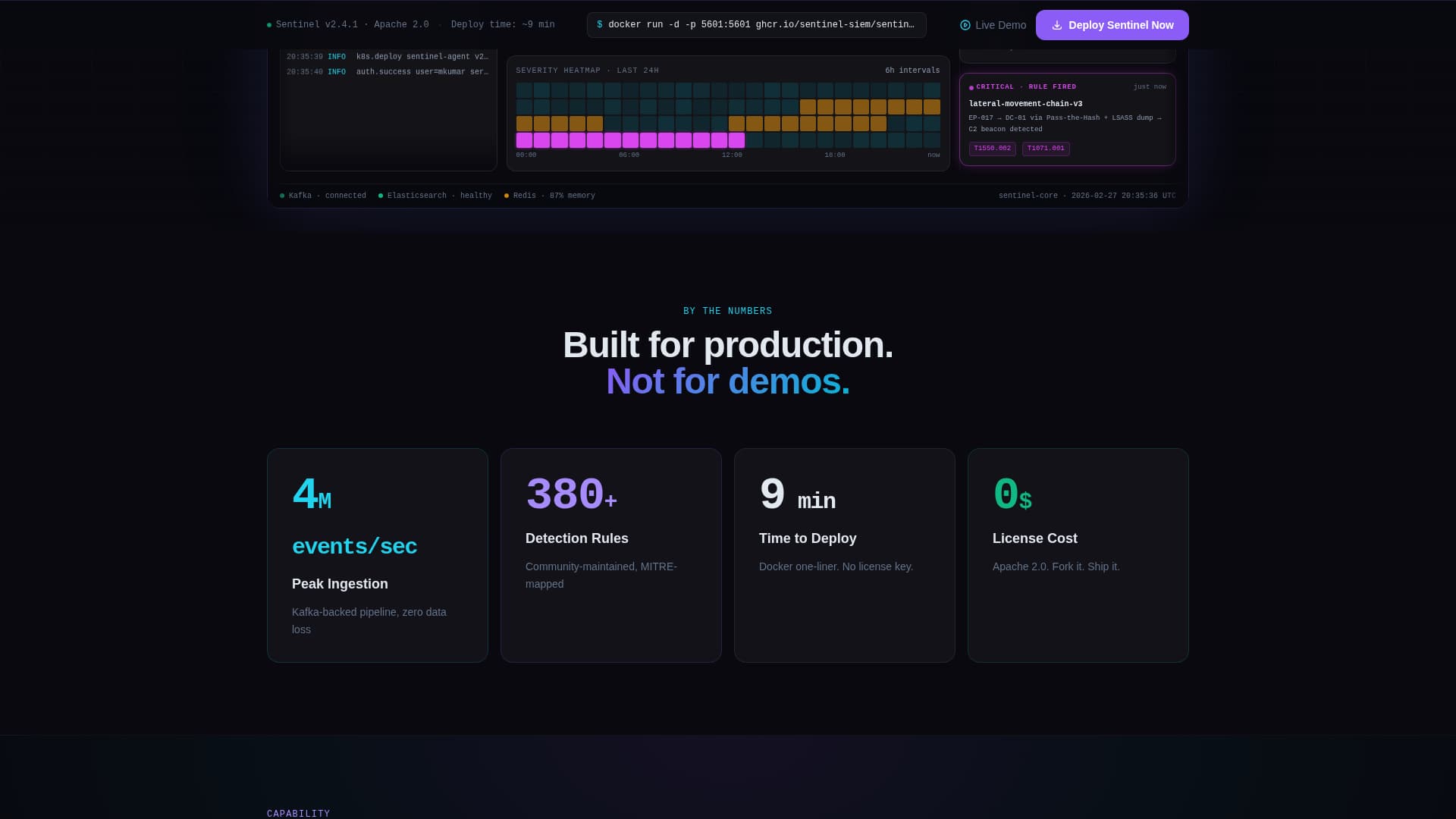The height and width of the screenshot is (819, 1456).
Task: Click the Community-maintained, MITRE-mapped description
Action: (x=601, y=575)
